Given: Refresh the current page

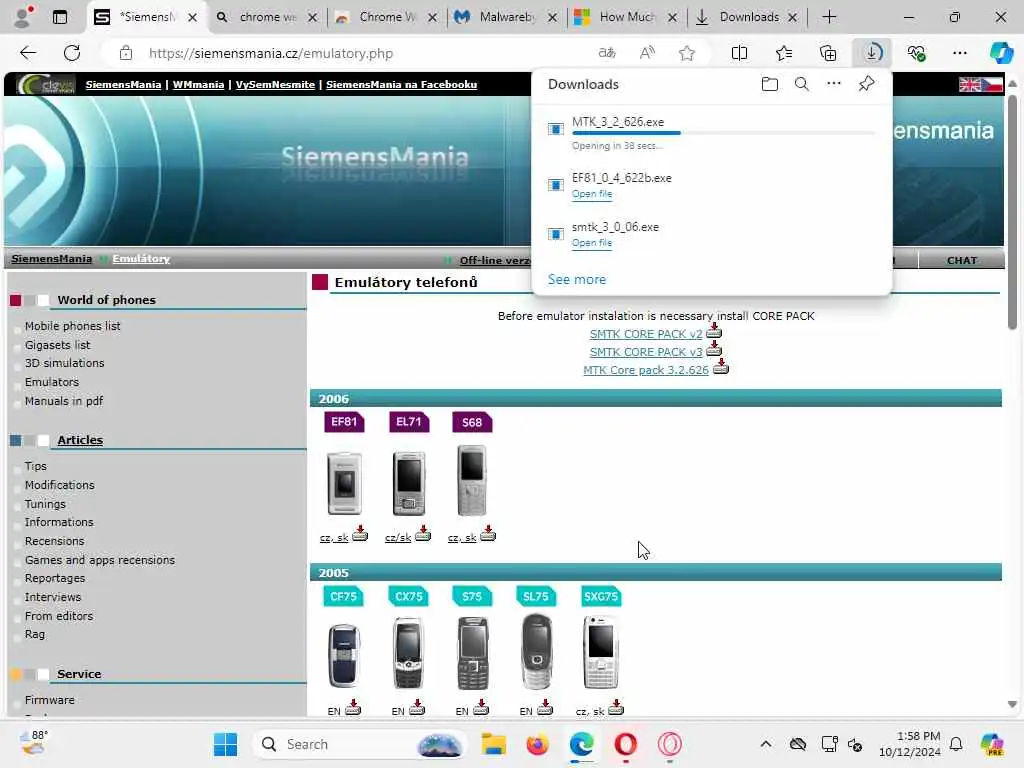Looking at the screenshot, I should (72, 53).
